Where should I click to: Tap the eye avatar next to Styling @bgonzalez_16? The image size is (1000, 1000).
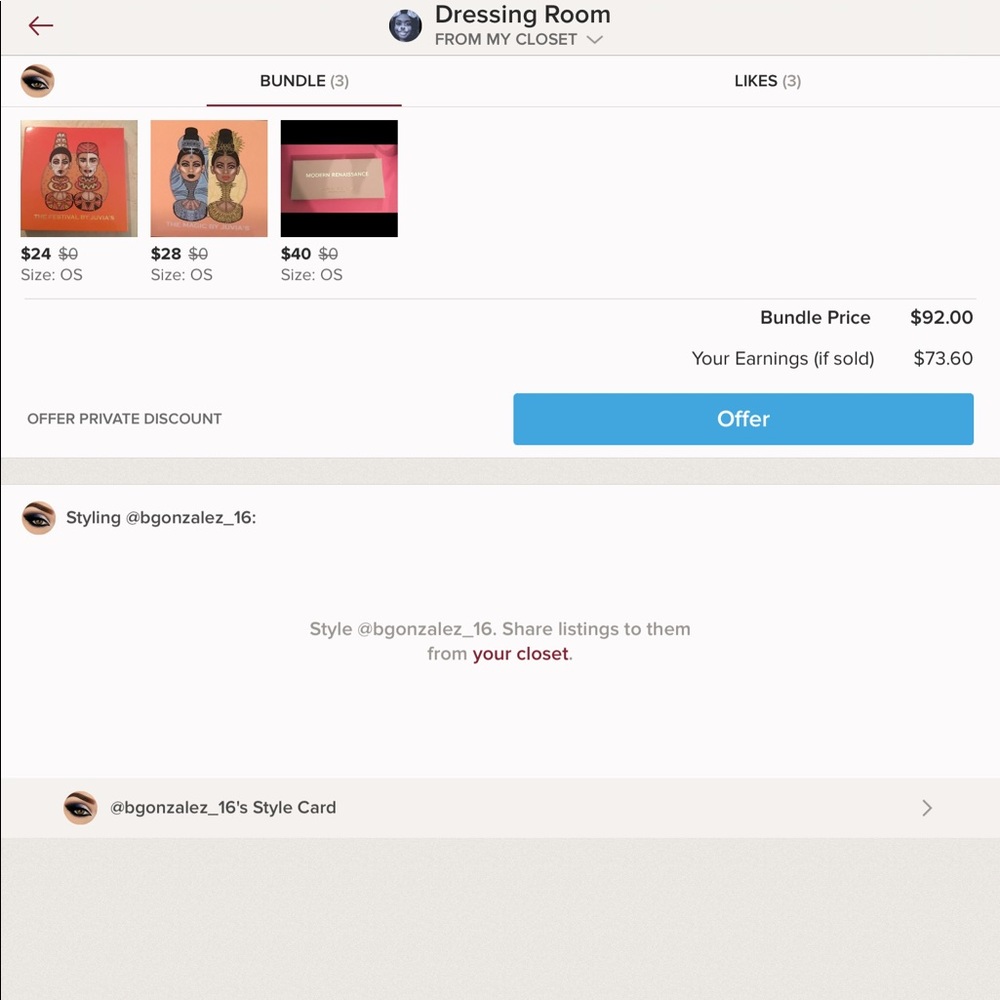click(39, 518)
